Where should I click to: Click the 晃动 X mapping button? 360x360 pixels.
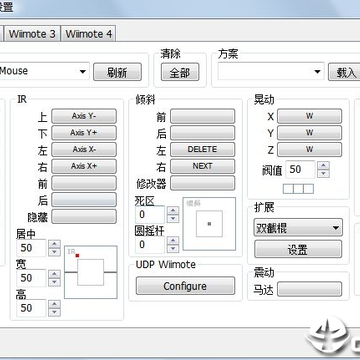(310, 116)
